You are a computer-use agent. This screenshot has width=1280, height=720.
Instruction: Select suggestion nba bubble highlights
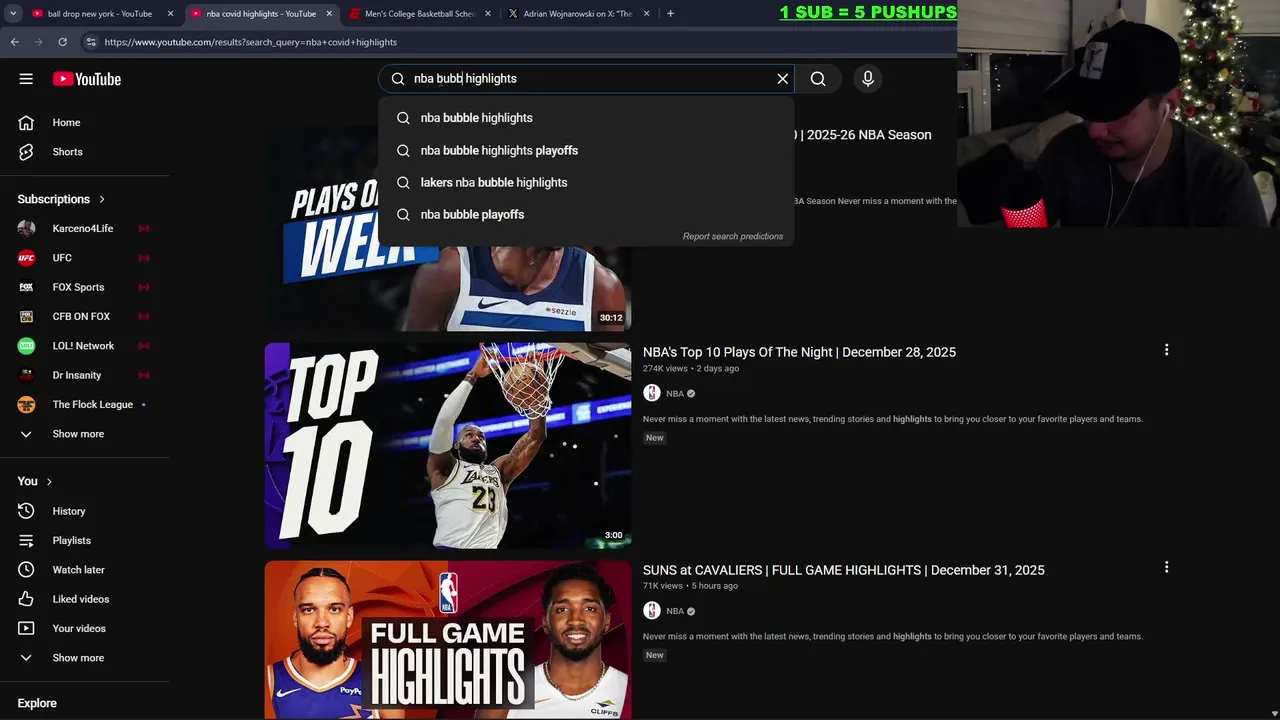click(x=586, y=118)
